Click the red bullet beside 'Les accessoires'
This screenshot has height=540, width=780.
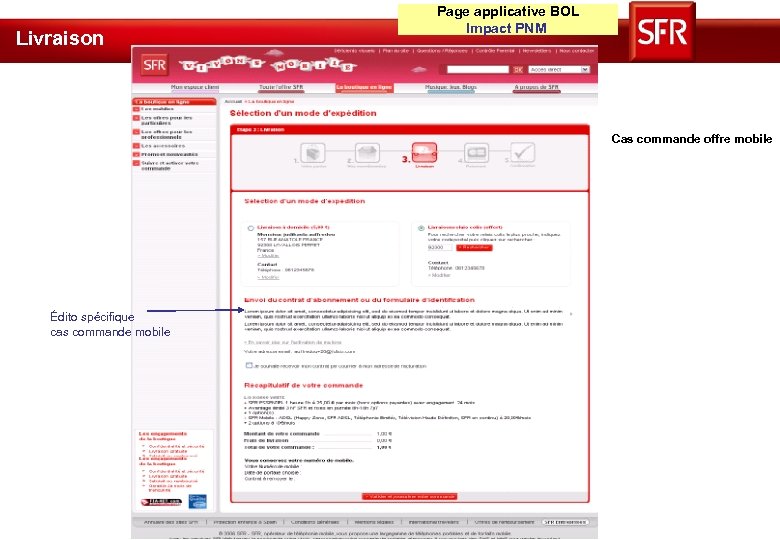click(136, 146)
